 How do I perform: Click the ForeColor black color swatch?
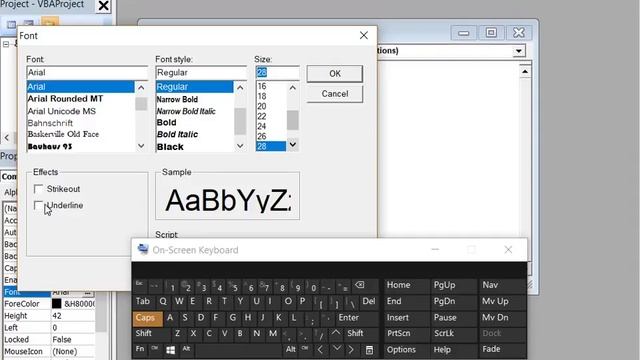pos(57,304)
